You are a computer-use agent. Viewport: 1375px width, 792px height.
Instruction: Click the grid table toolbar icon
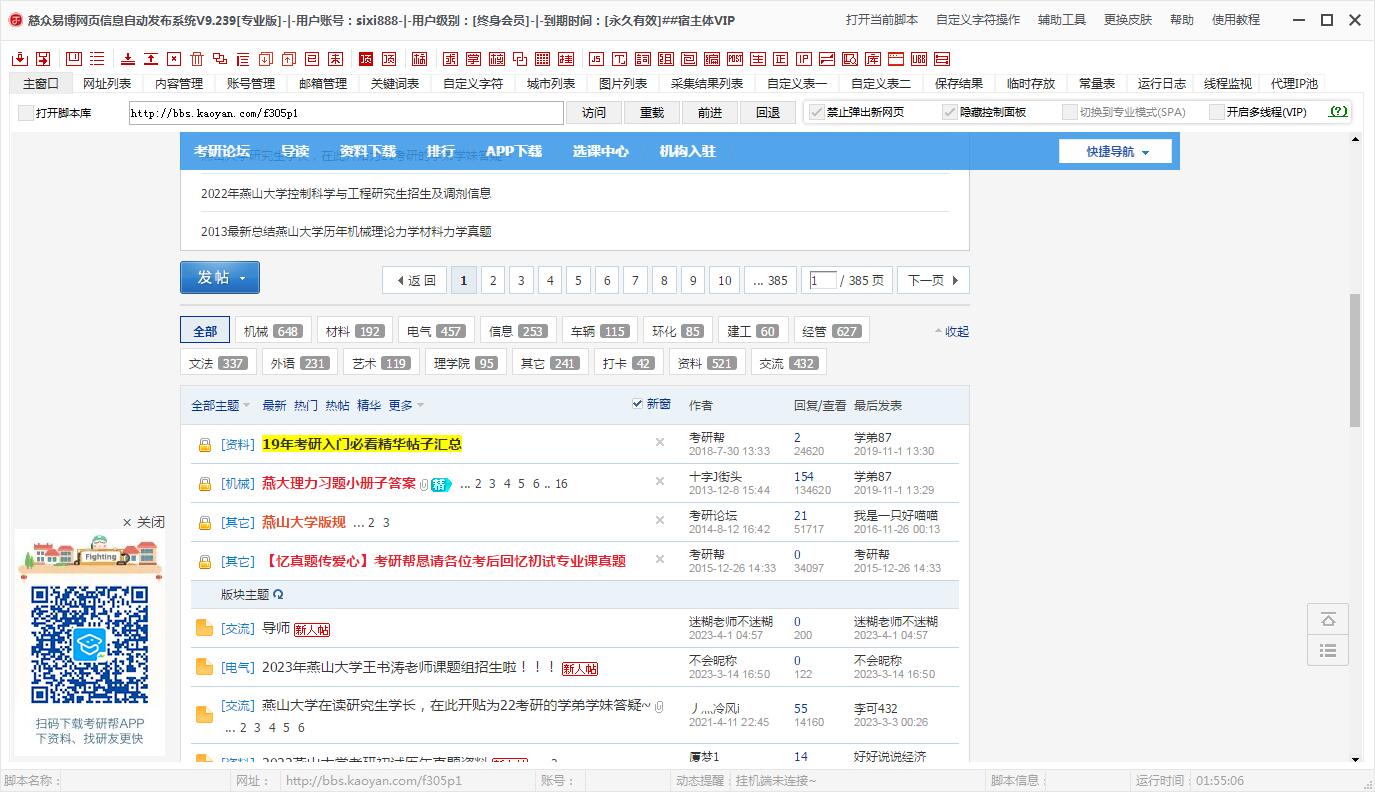click(542, 59)
